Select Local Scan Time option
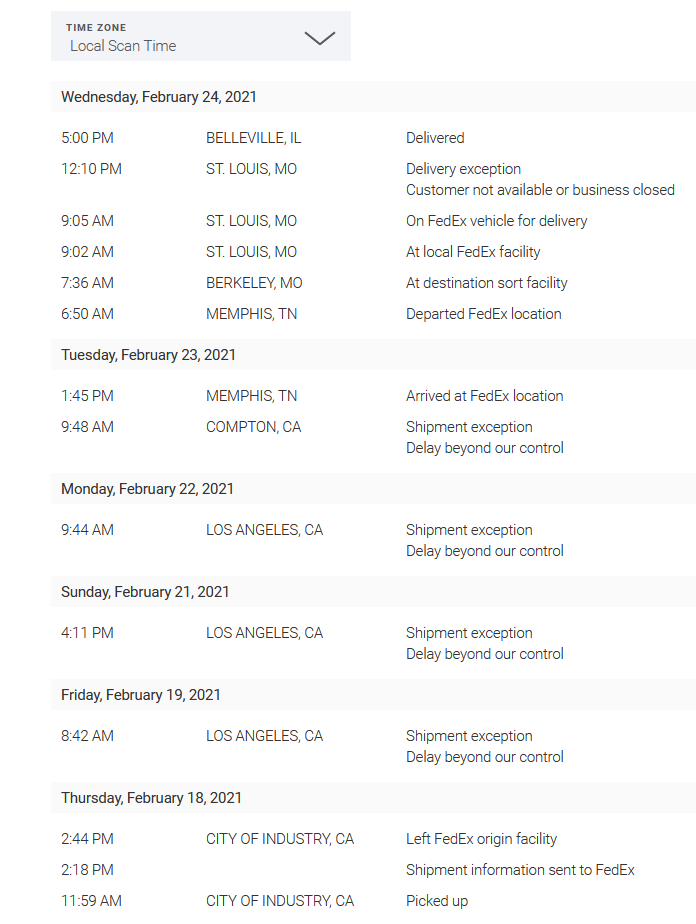Image resolution: width=696 pixels, height=924 pixels. point(122,45)
